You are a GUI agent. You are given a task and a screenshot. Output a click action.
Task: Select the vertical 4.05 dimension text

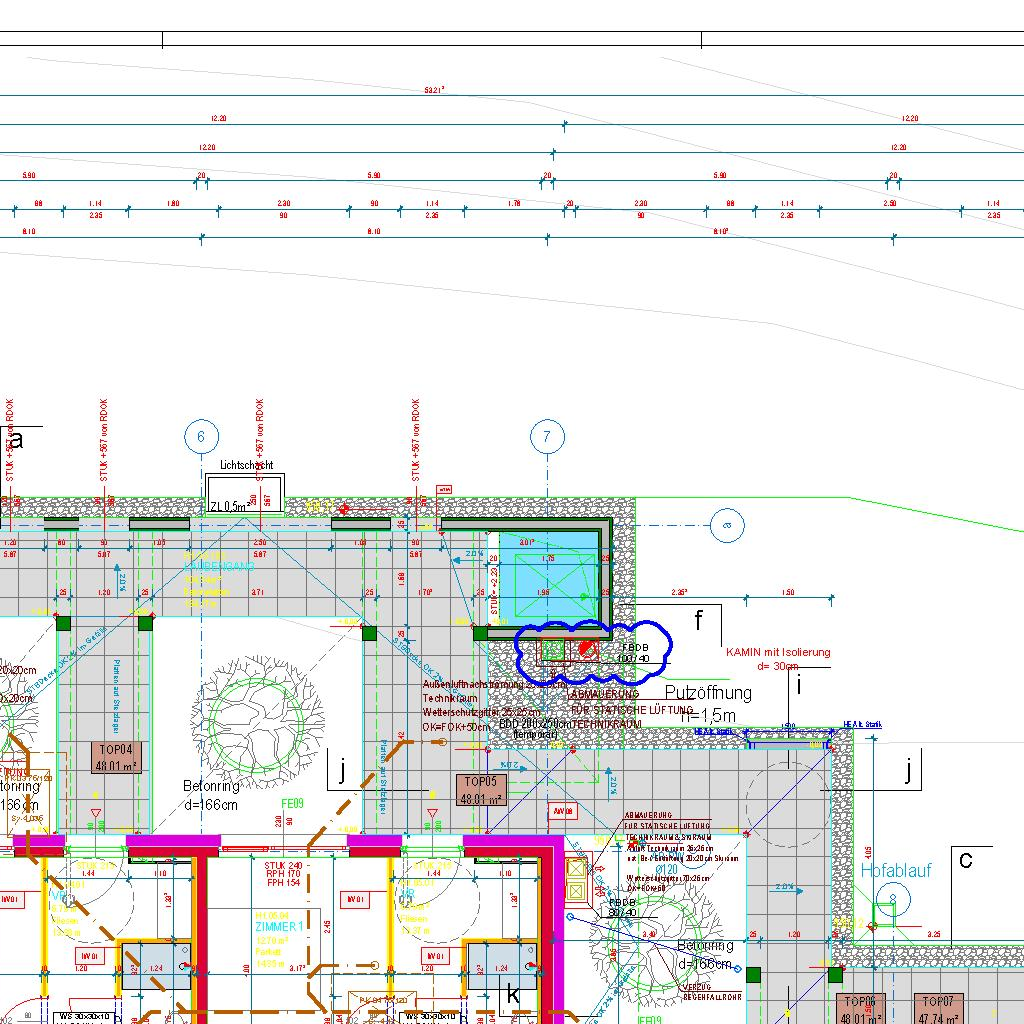[x=868, y=852]
